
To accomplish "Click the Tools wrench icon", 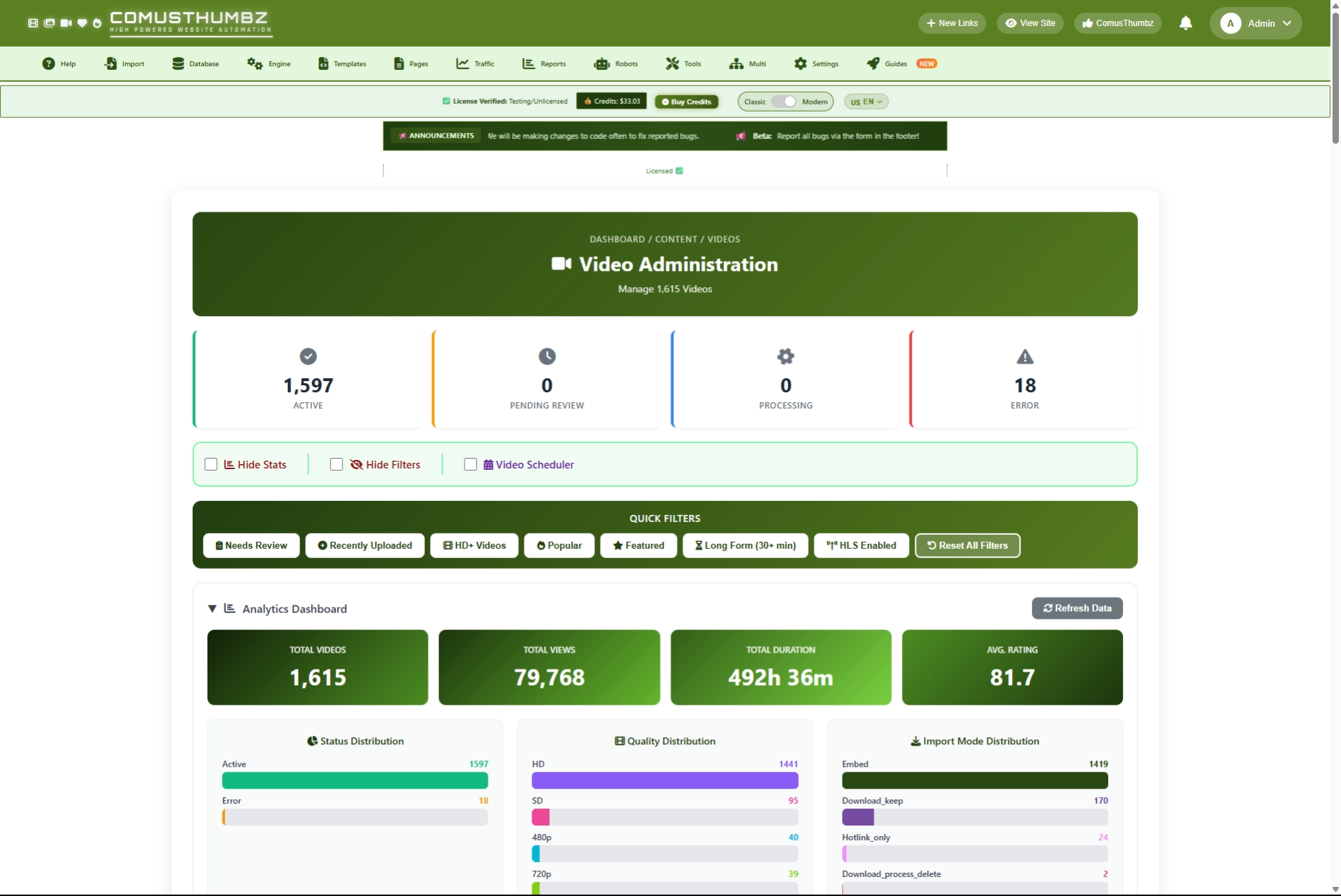I will pyautogui.click(x=672, y=63).
